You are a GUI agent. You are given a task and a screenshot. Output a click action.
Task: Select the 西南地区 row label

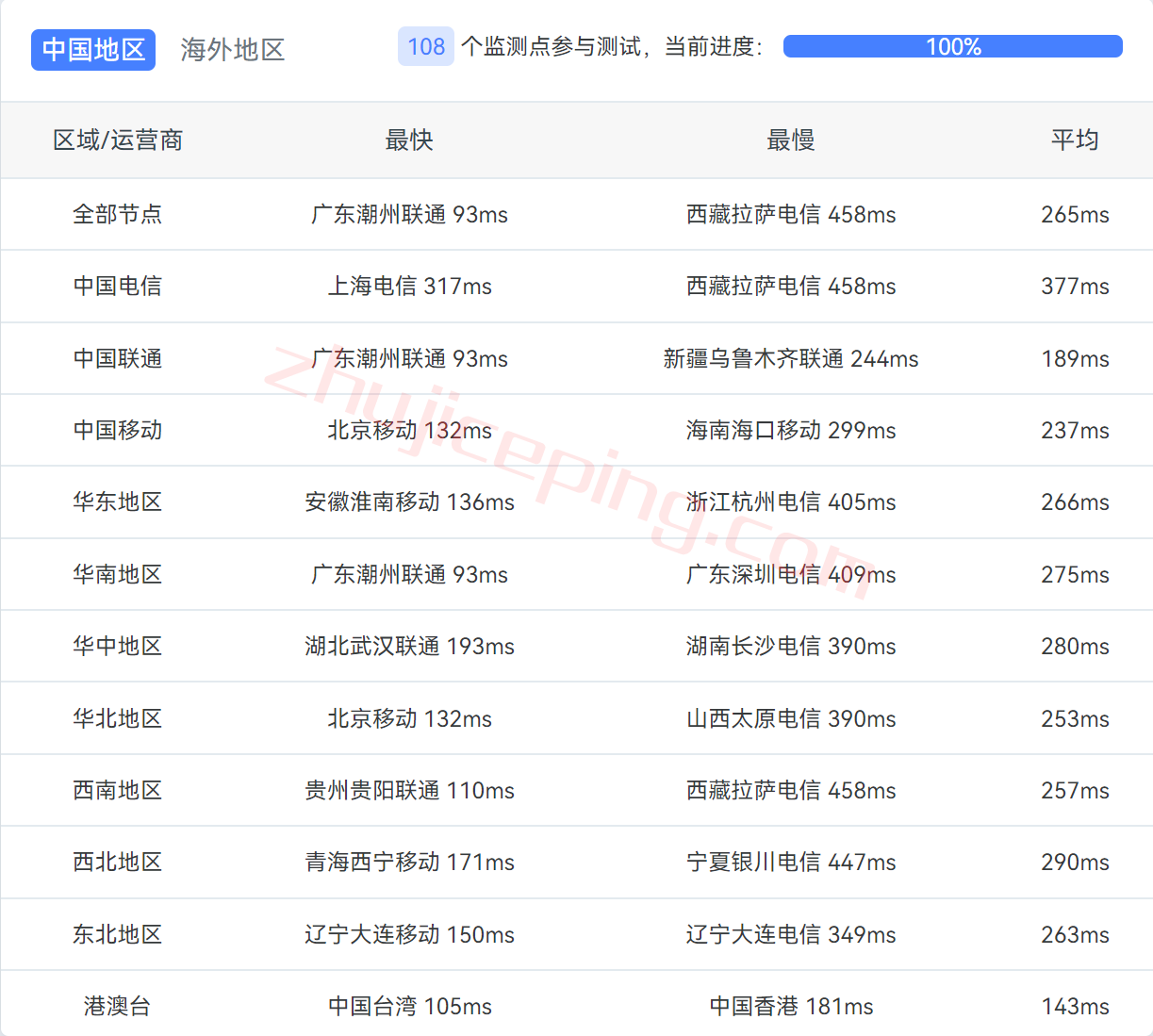118,790
